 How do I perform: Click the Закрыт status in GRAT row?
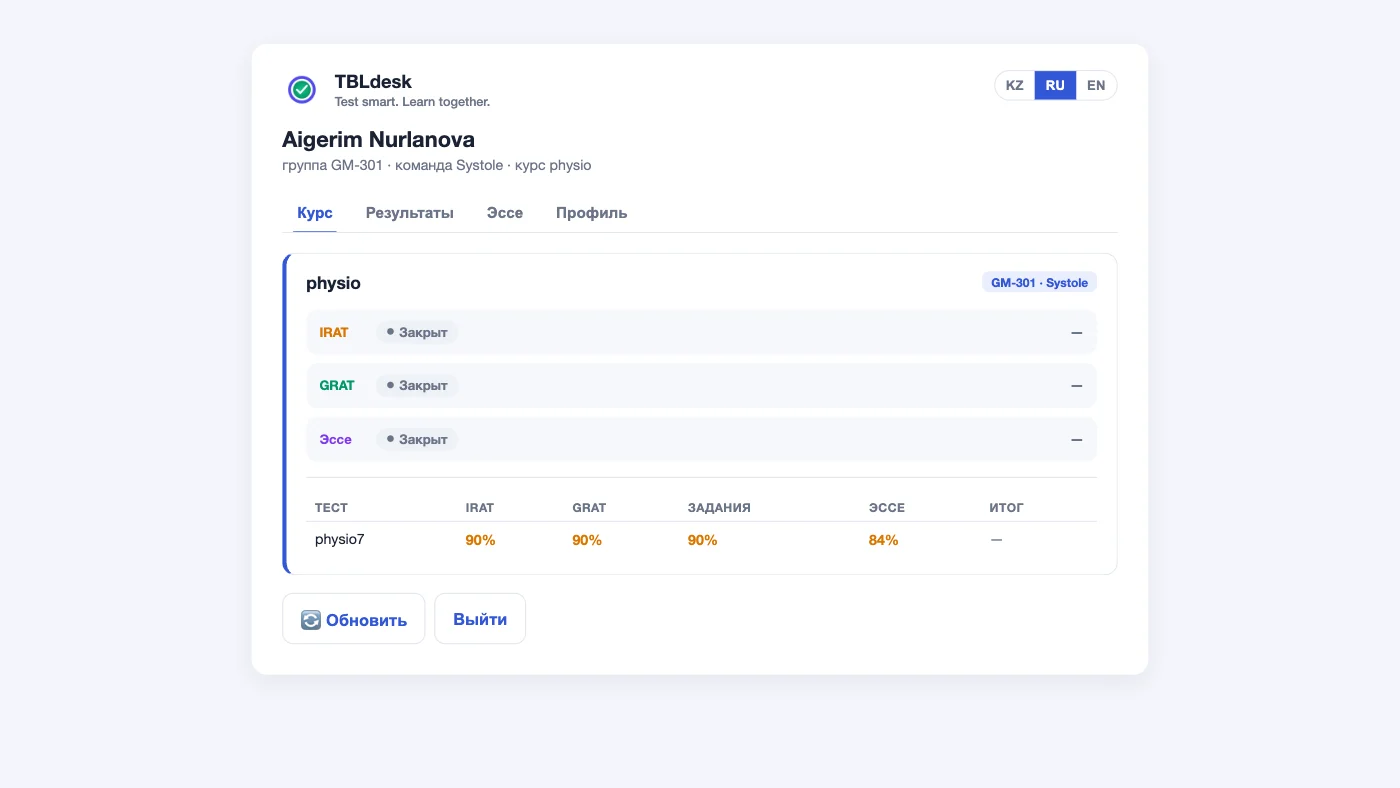(x=417, y=385)
